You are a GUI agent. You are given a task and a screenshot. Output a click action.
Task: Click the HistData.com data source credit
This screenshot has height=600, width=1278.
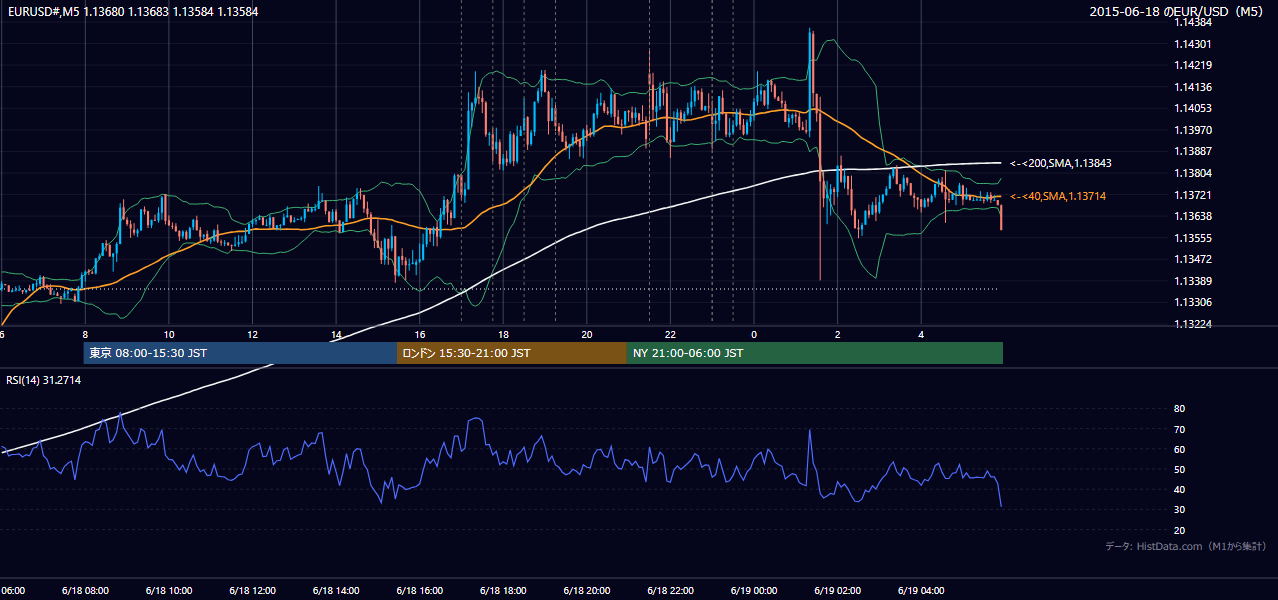(x=1185, y=546)
